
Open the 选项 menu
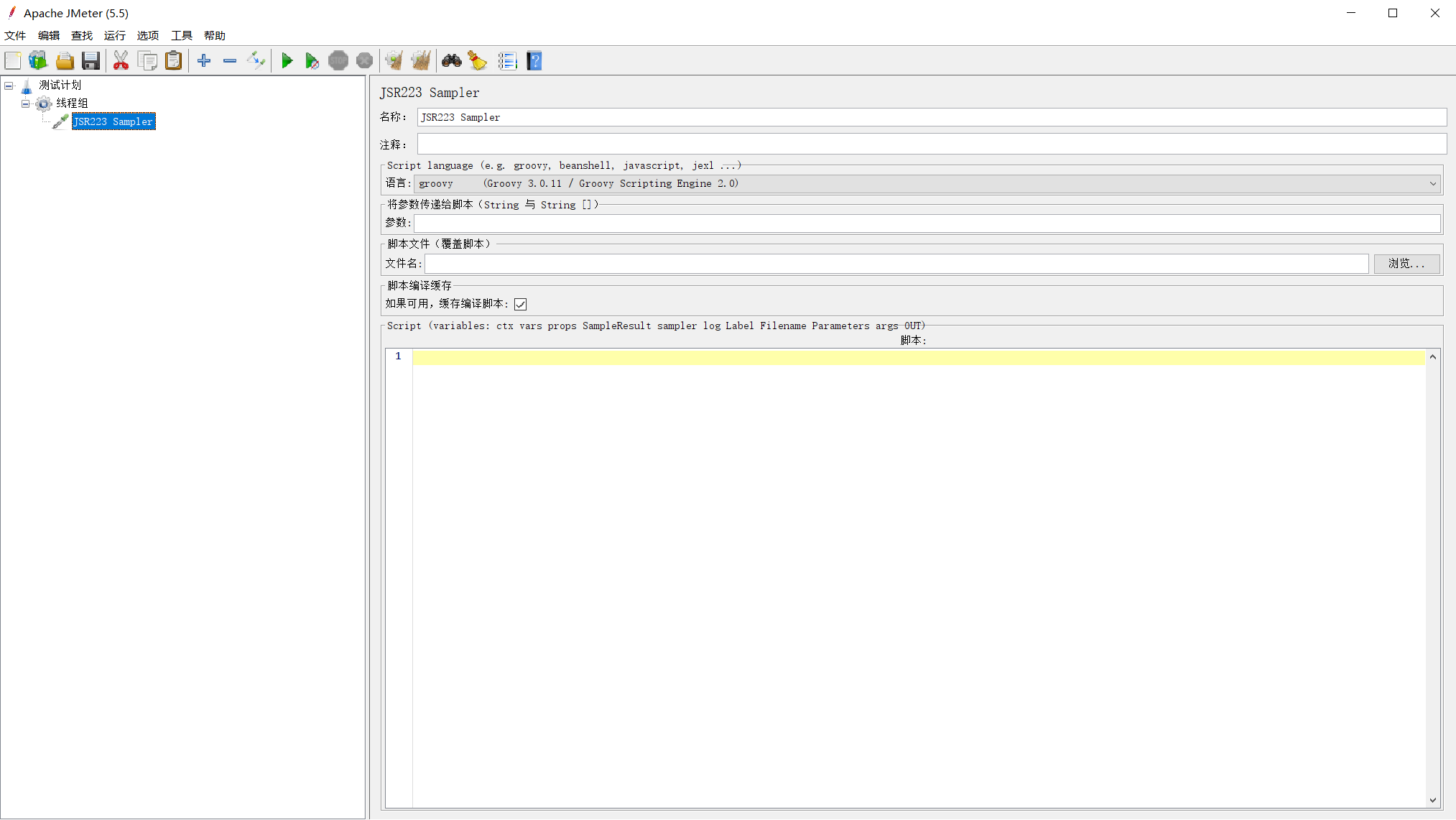click(x=148, y=36)
